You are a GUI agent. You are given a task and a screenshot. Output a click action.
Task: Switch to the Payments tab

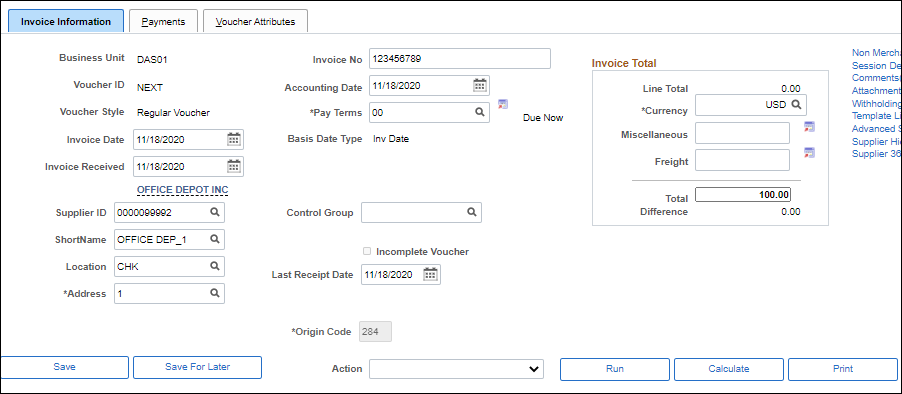coord(163,21)
